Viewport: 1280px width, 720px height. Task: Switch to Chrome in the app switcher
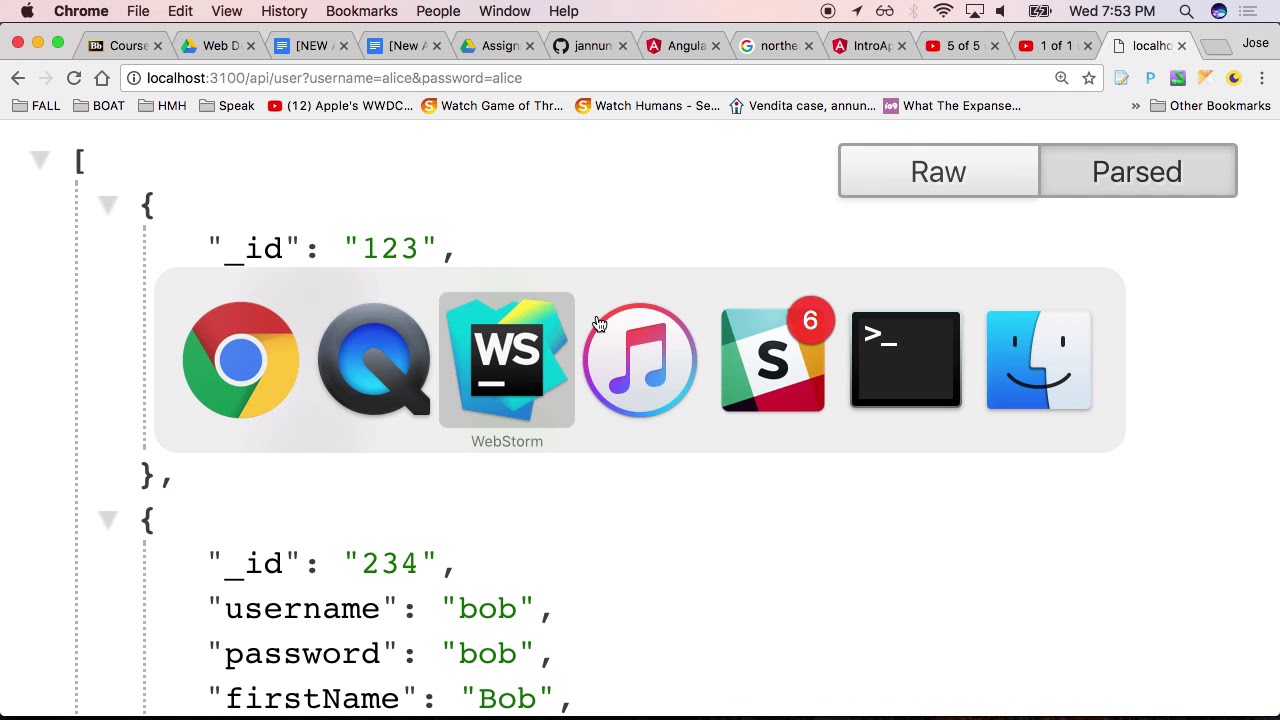pos(241,360)
